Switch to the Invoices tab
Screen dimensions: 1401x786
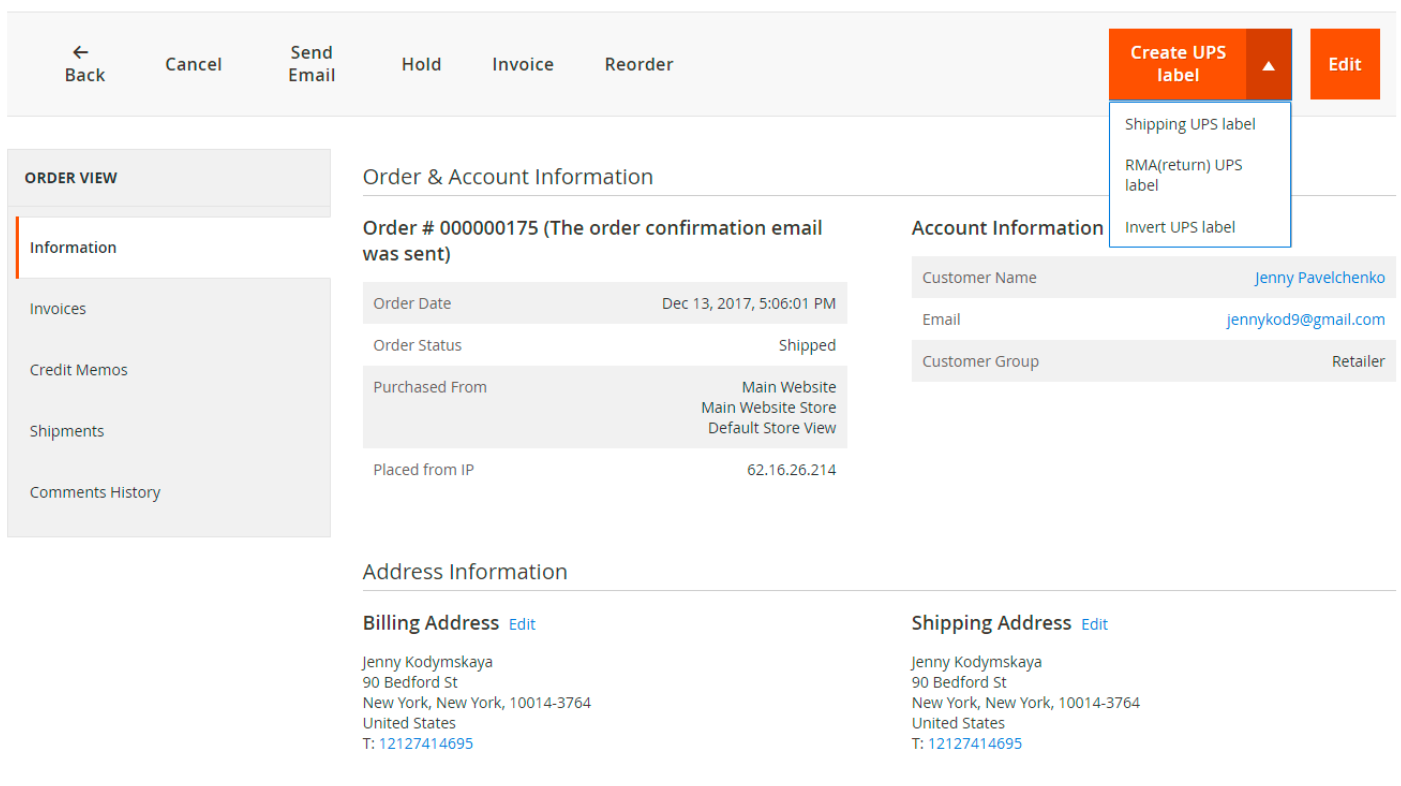click(x=58, y=309)
